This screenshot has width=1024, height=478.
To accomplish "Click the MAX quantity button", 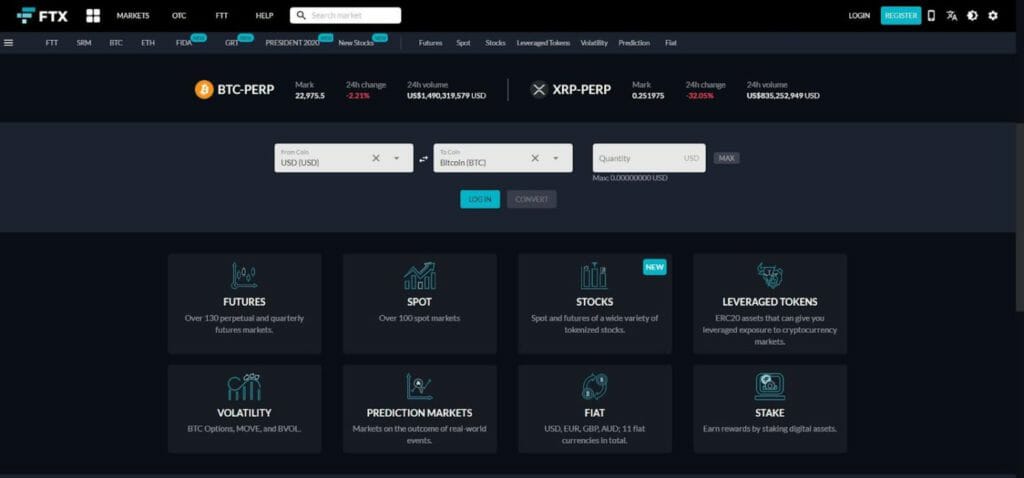I will (x=726, y=158).
